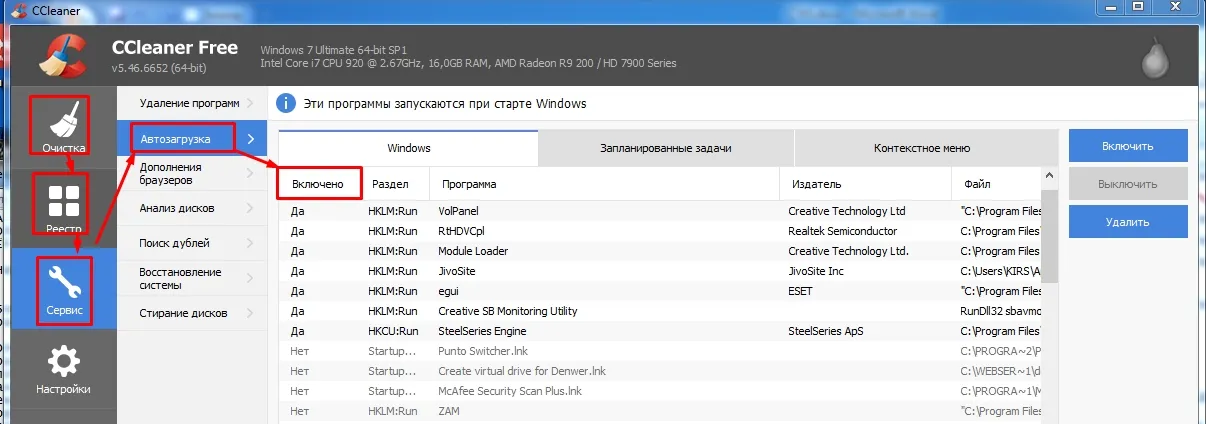
Task: Click scrollbar up arrow in list
Action: click(x=1050, y=176)
